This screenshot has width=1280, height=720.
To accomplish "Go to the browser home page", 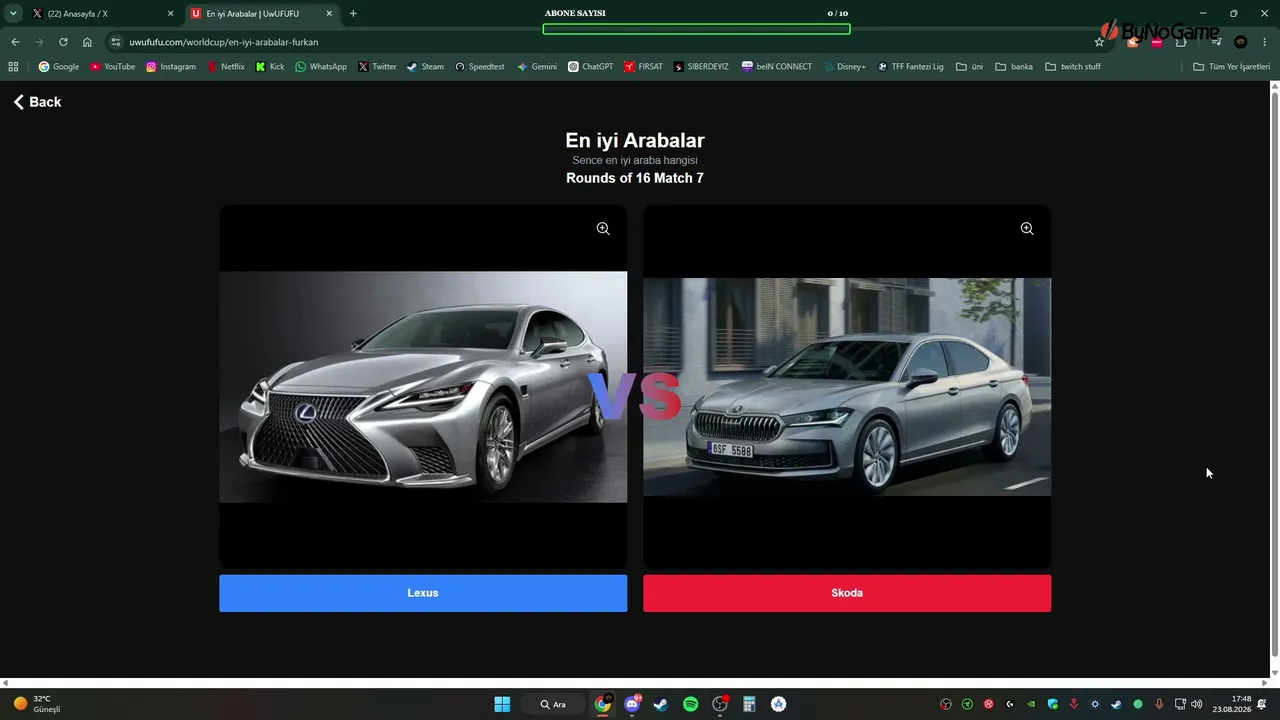I will click(x=87, y=42).
